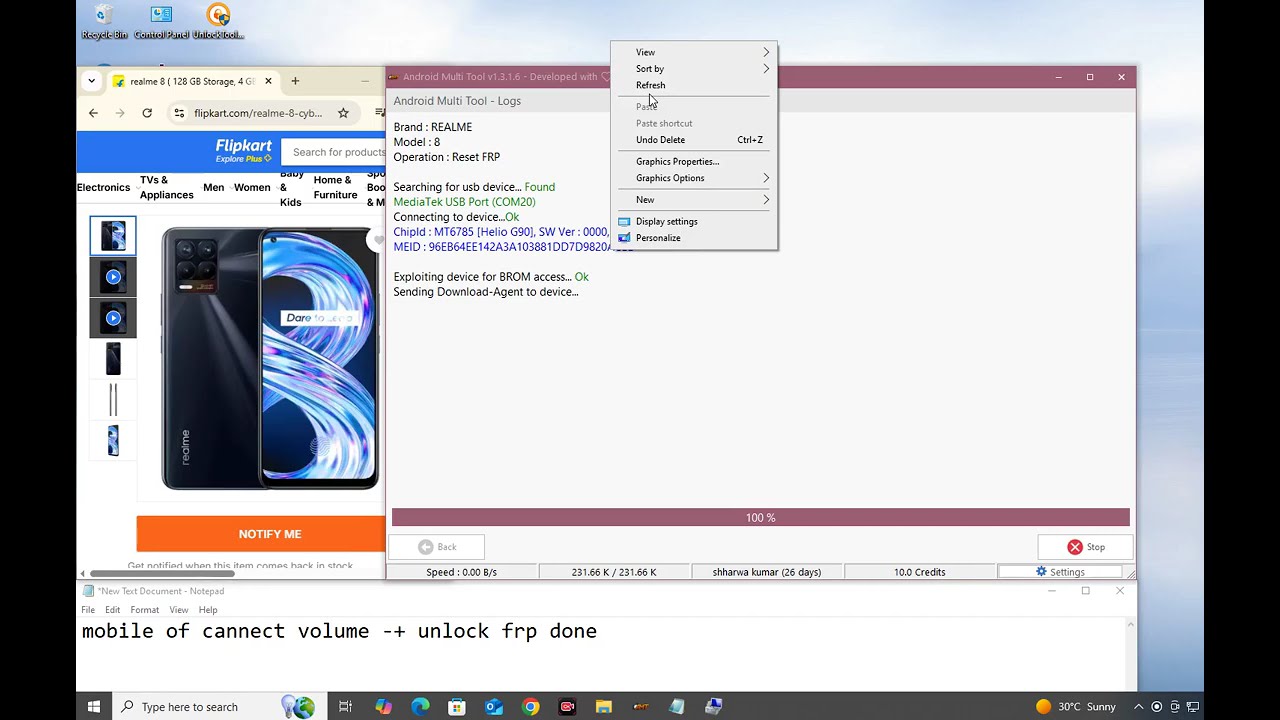Image resolution: width=1280 pixels, height=720 pixels.
Task: Open Home & Furniture category
Action: pyautogui.click(x=335, y=187)
